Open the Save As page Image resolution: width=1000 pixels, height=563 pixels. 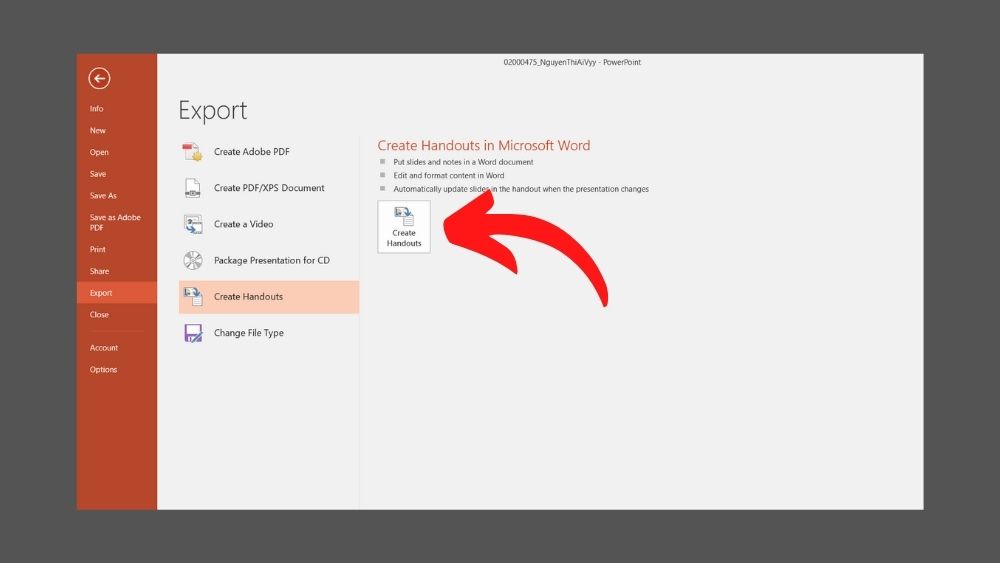pos(103,196)
